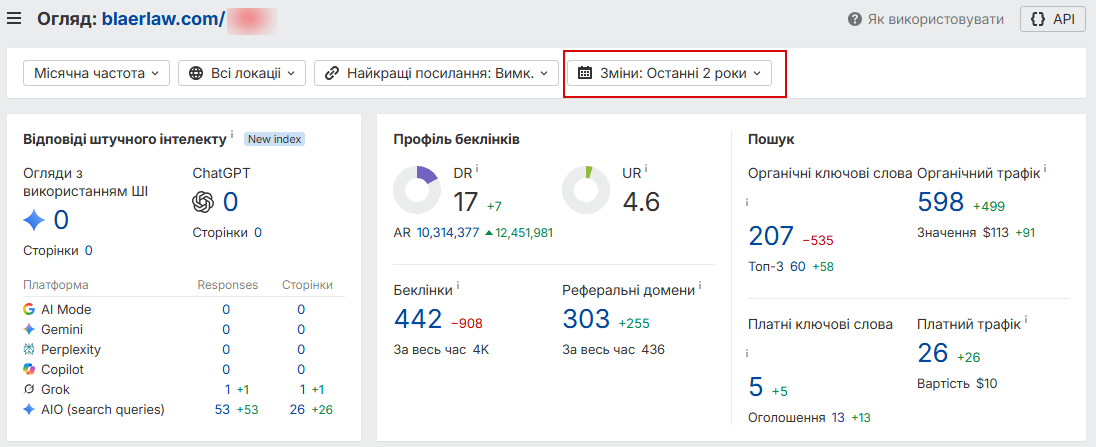This screenshot has width=1096, height=447.
Task: Click the UR donut chart
Action: pyautogui.click(x=586, y=189)
